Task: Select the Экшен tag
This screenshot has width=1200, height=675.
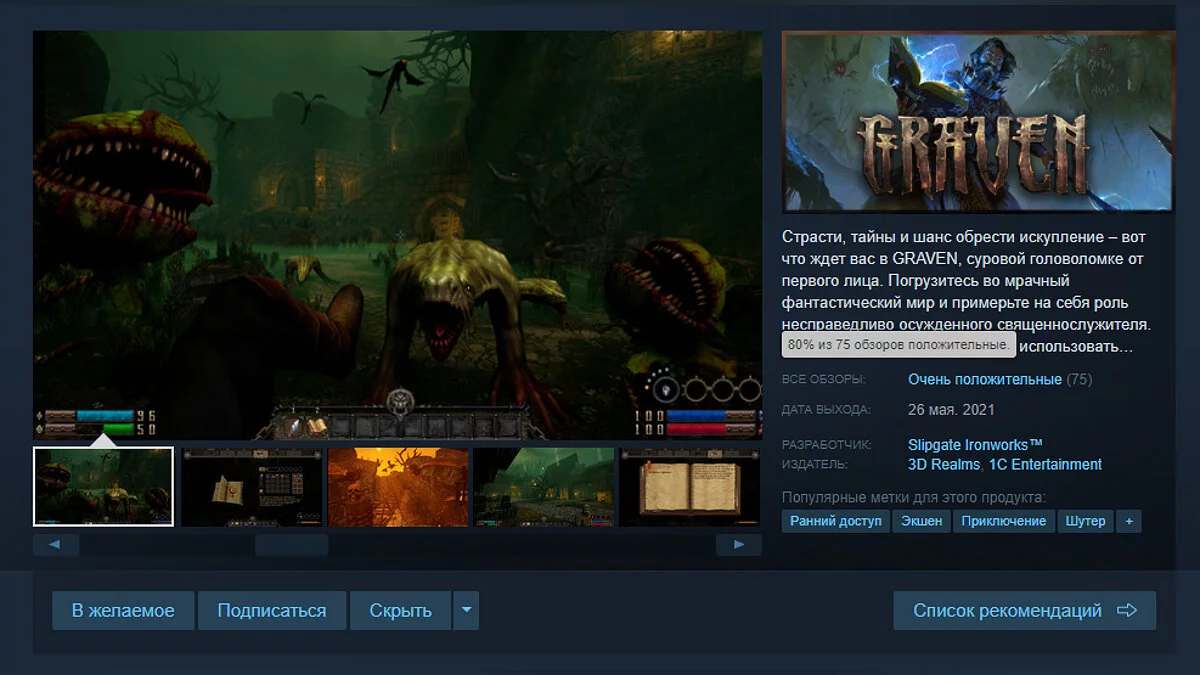Action: coord(921,521)
